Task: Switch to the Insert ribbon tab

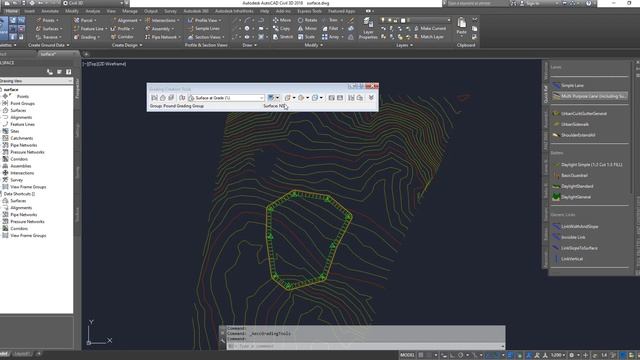Action: coord(29,11)
